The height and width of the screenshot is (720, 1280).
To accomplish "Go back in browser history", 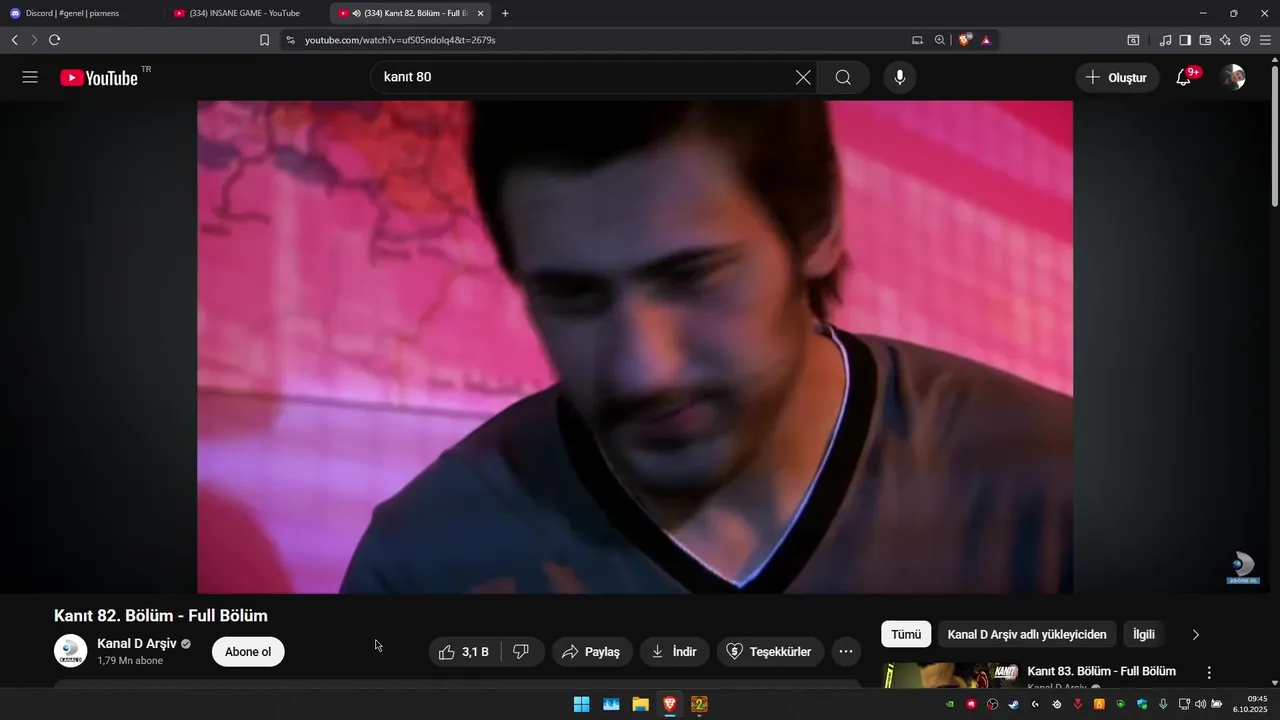I will [14, 40].
